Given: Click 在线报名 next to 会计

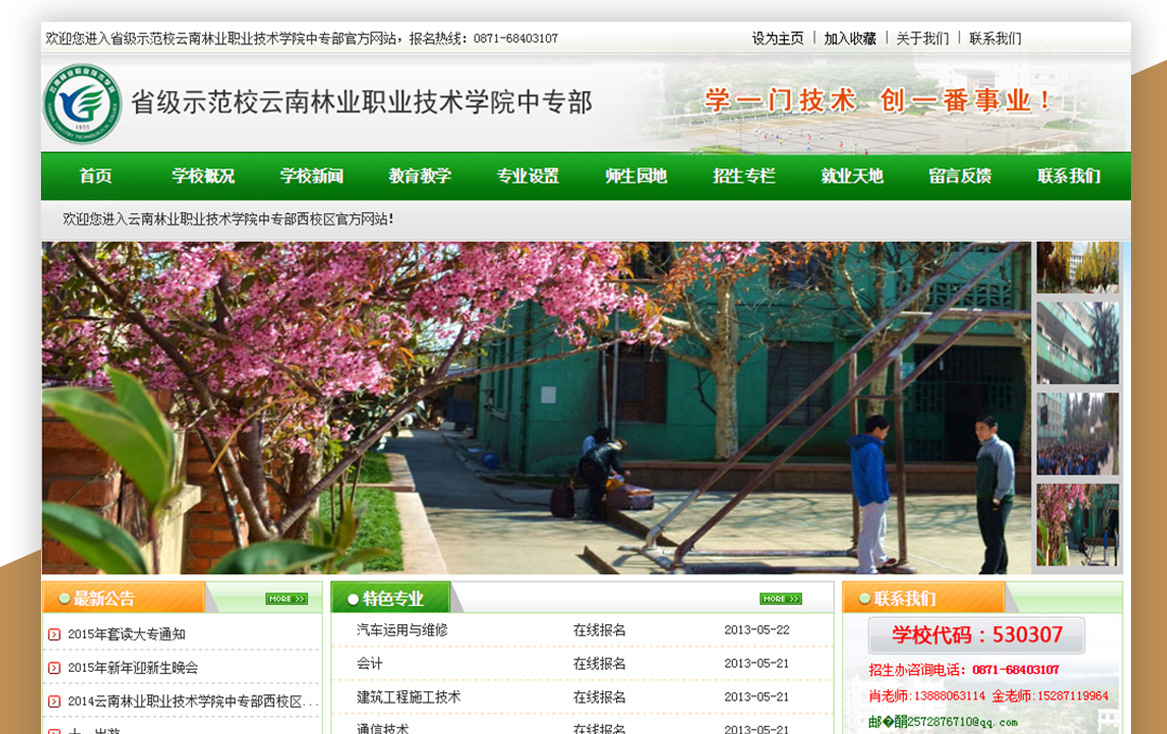Looking at the screenshot, I should pos(599,663).
